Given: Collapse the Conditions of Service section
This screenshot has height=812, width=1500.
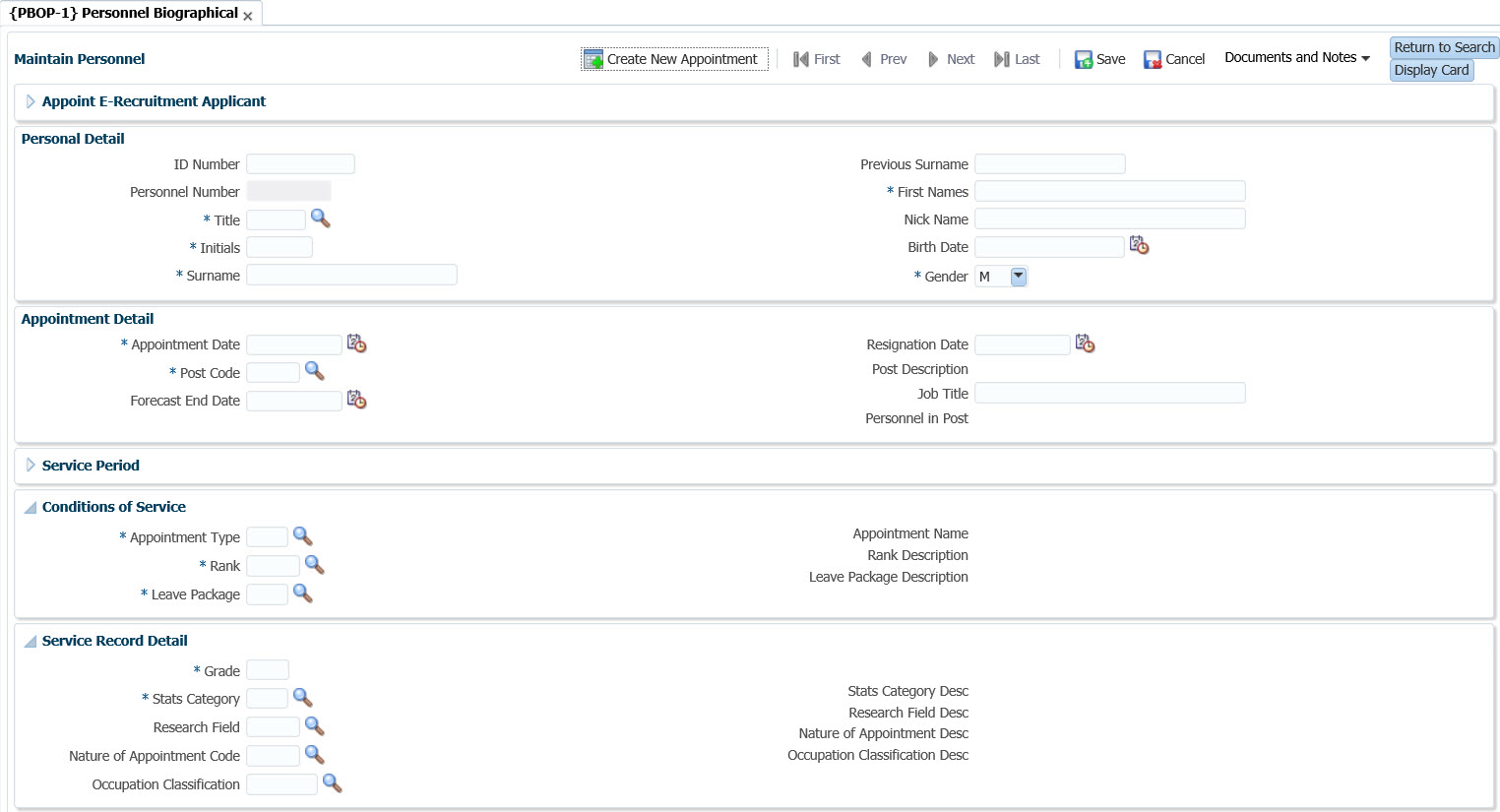Looking at the screenshot, I should tap(31, 507).
